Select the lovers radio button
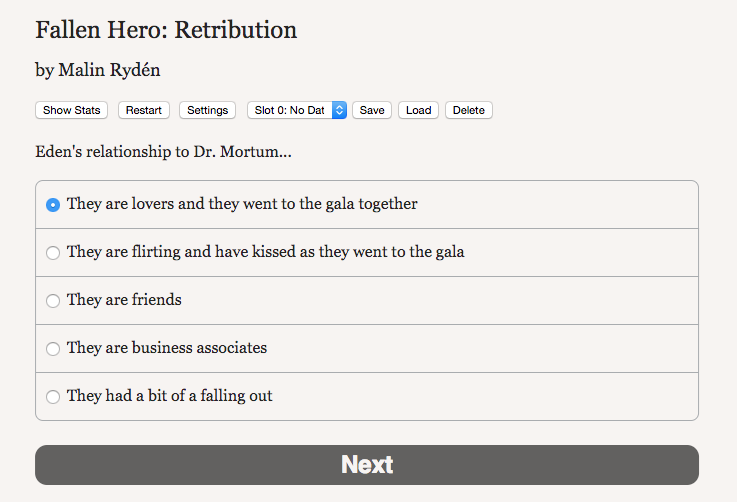737x502 pixels. point(53,205)
